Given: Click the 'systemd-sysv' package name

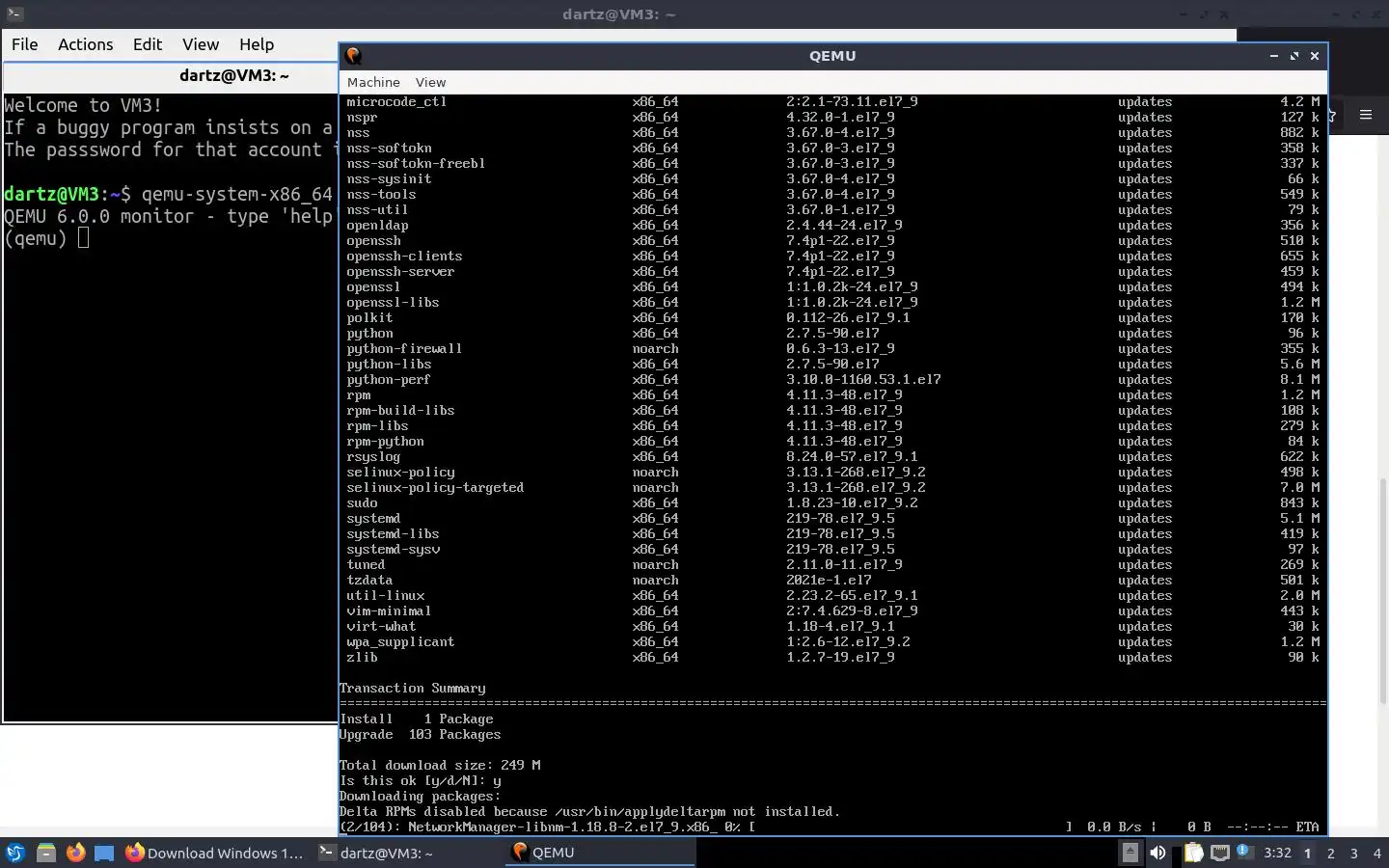Looking at the screenshot, I should [x=393, y=549].
